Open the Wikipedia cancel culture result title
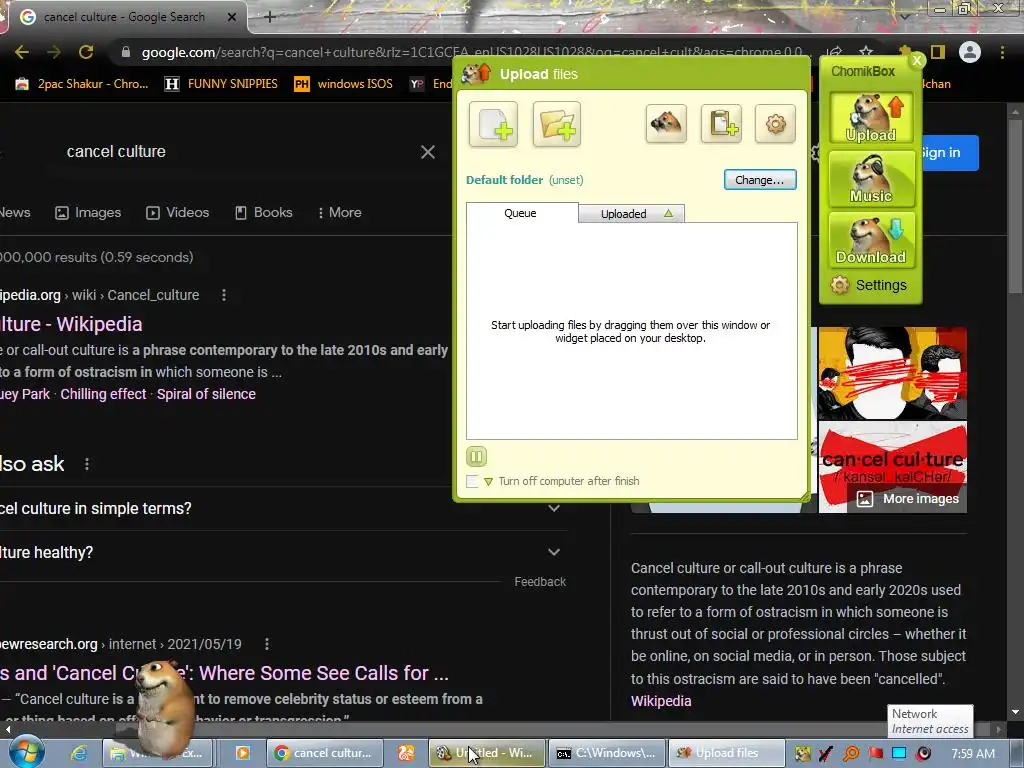This screenshot has width=1024, height=768. [71, 325]
